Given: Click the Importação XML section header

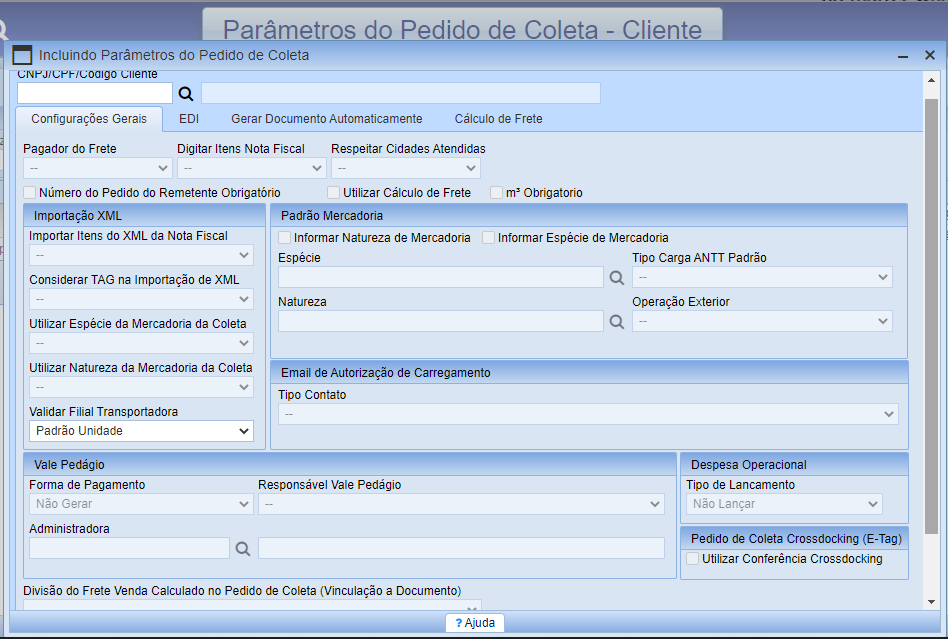Looking at the screenshot, I should click(x=144, y=216).
